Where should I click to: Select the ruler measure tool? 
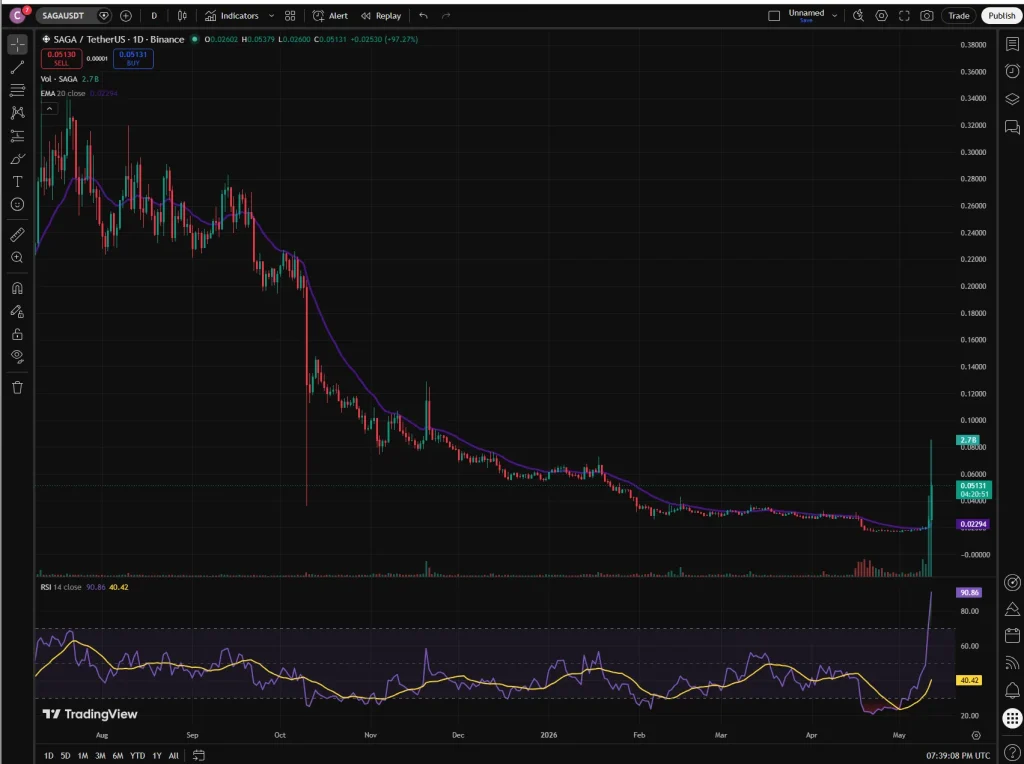(18, 234)
